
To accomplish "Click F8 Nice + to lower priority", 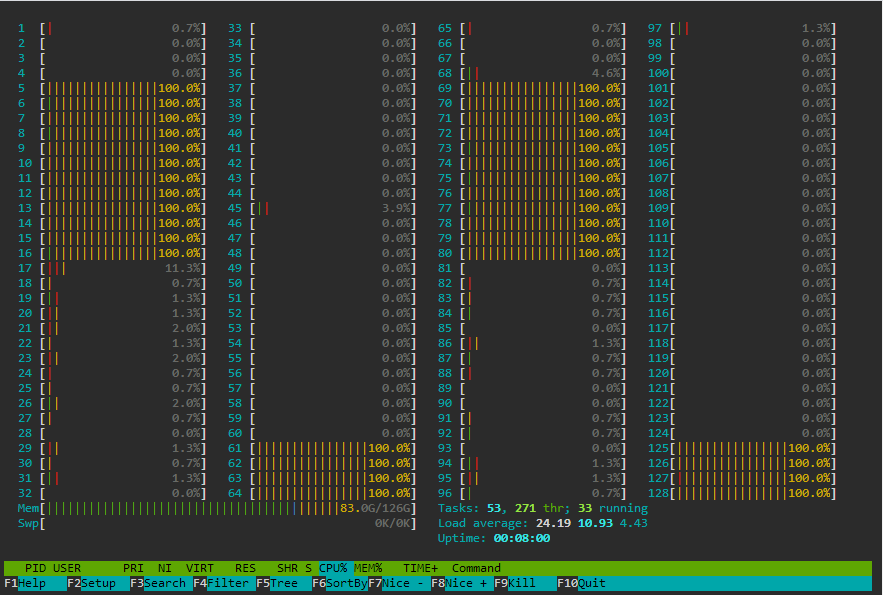I will [462, 583].
